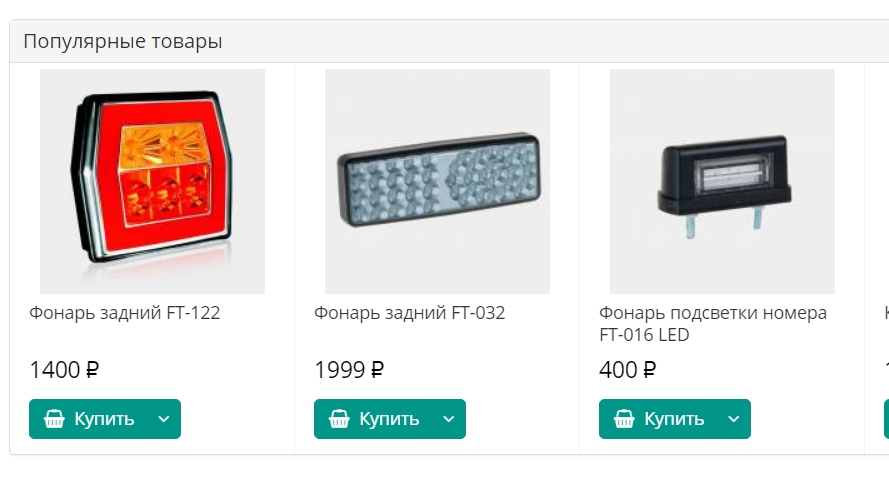This screenshot has height=480, width=889.
Task: Open the Фонарь задний FT-032 title link
Action: (x=409, y=313)
